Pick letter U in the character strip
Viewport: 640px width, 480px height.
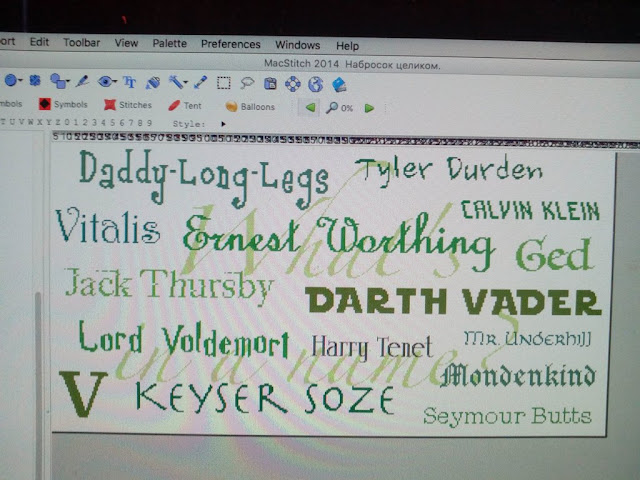pos(12,122)
